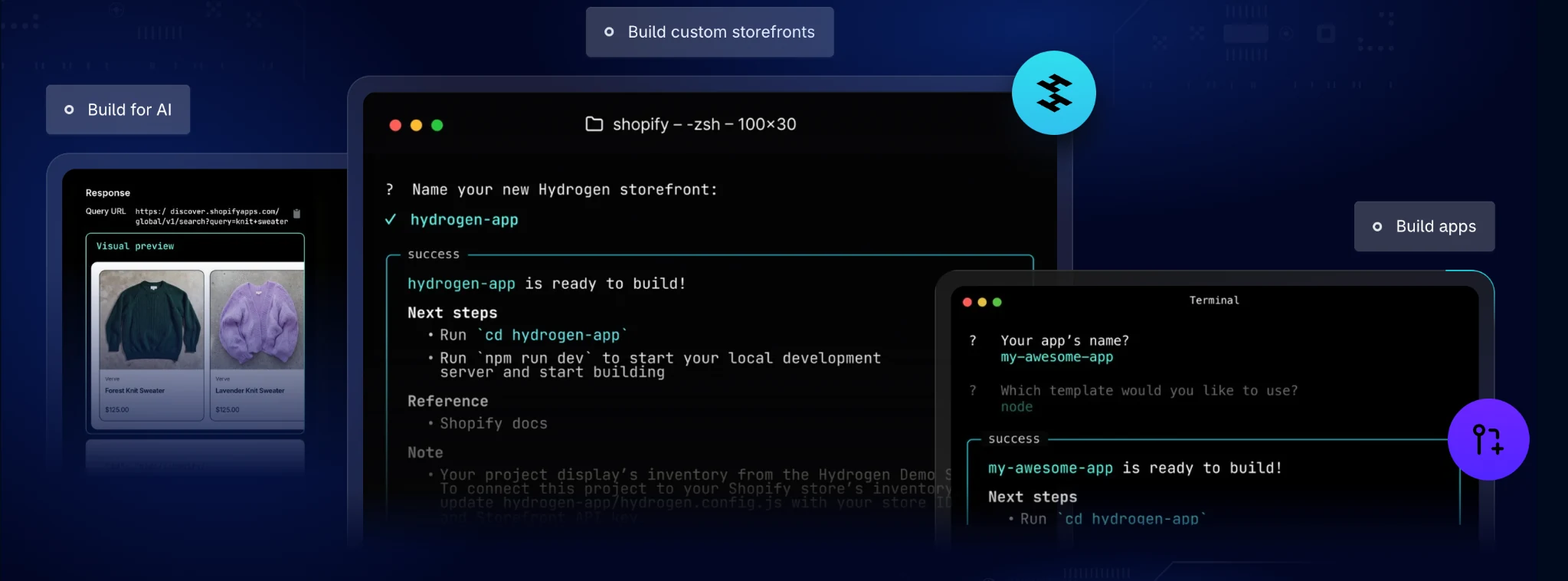Click the 'node' template answer

(1016, 407)
